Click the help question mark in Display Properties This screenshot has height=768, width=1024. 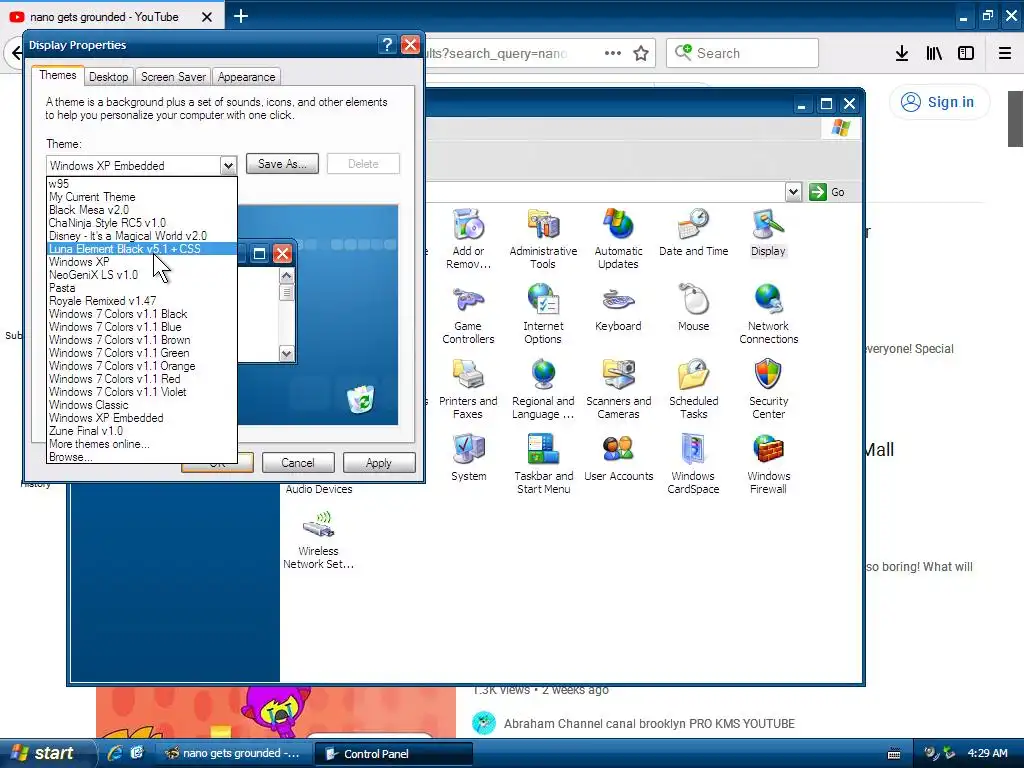(387, 44)
